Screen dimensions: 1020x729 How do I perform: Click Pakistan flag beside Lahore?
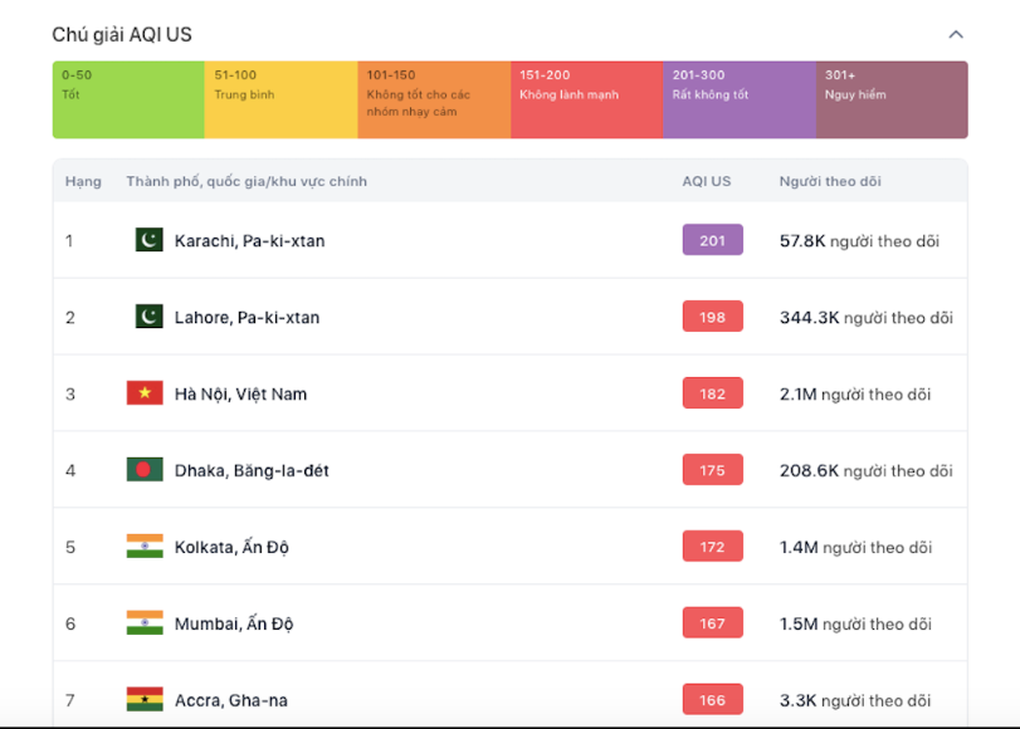(148, 317)
